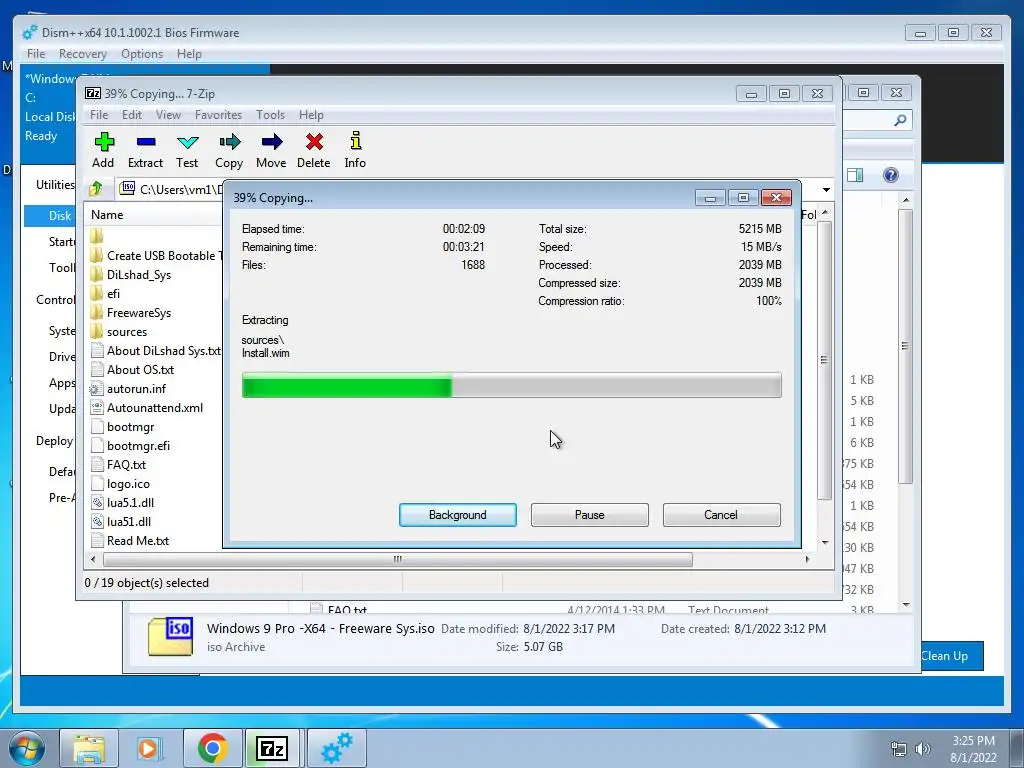Select the bootmgr.efi file
This screenshot has width=1024, height=768.
131,445
